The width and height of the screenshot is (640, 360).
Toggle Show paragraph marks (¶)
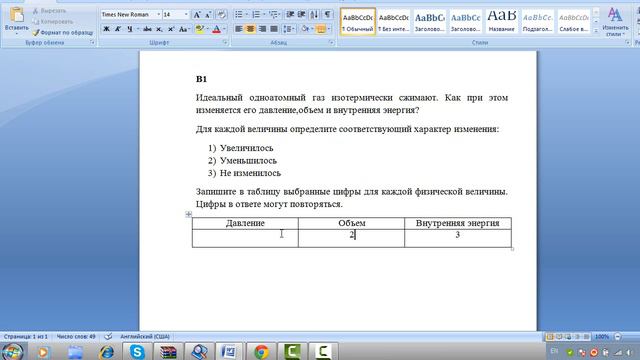click(x=327, y=15)
